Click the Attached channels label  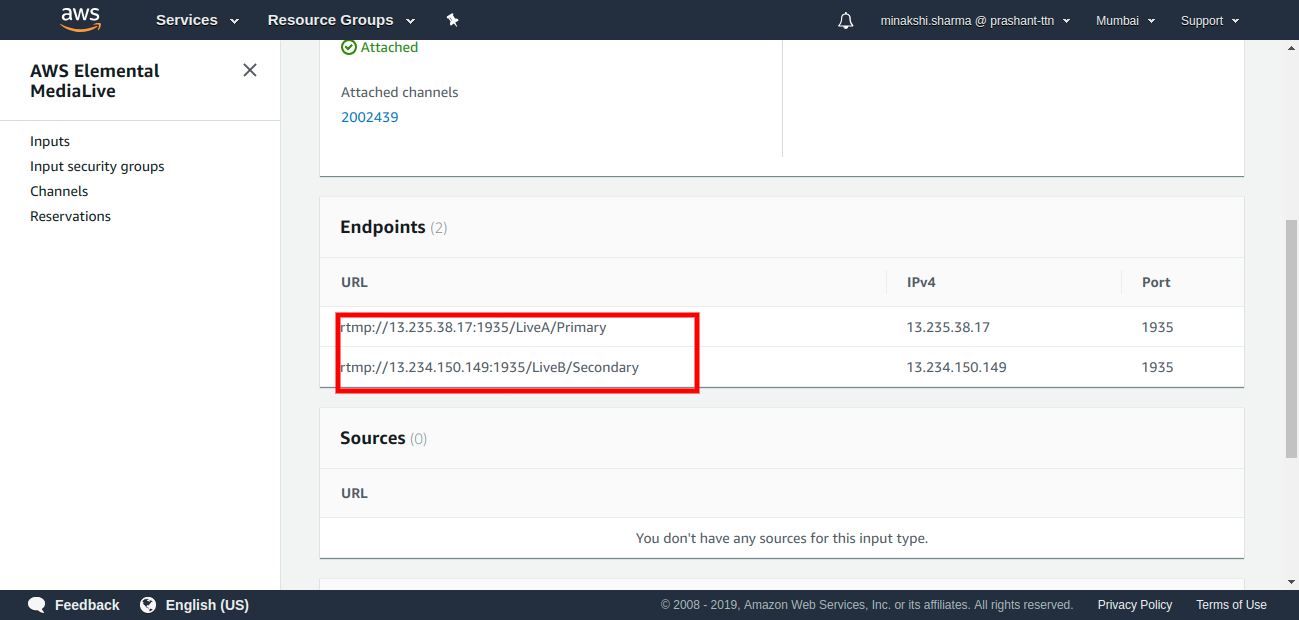pyautogui.click(x=399, y=92)
